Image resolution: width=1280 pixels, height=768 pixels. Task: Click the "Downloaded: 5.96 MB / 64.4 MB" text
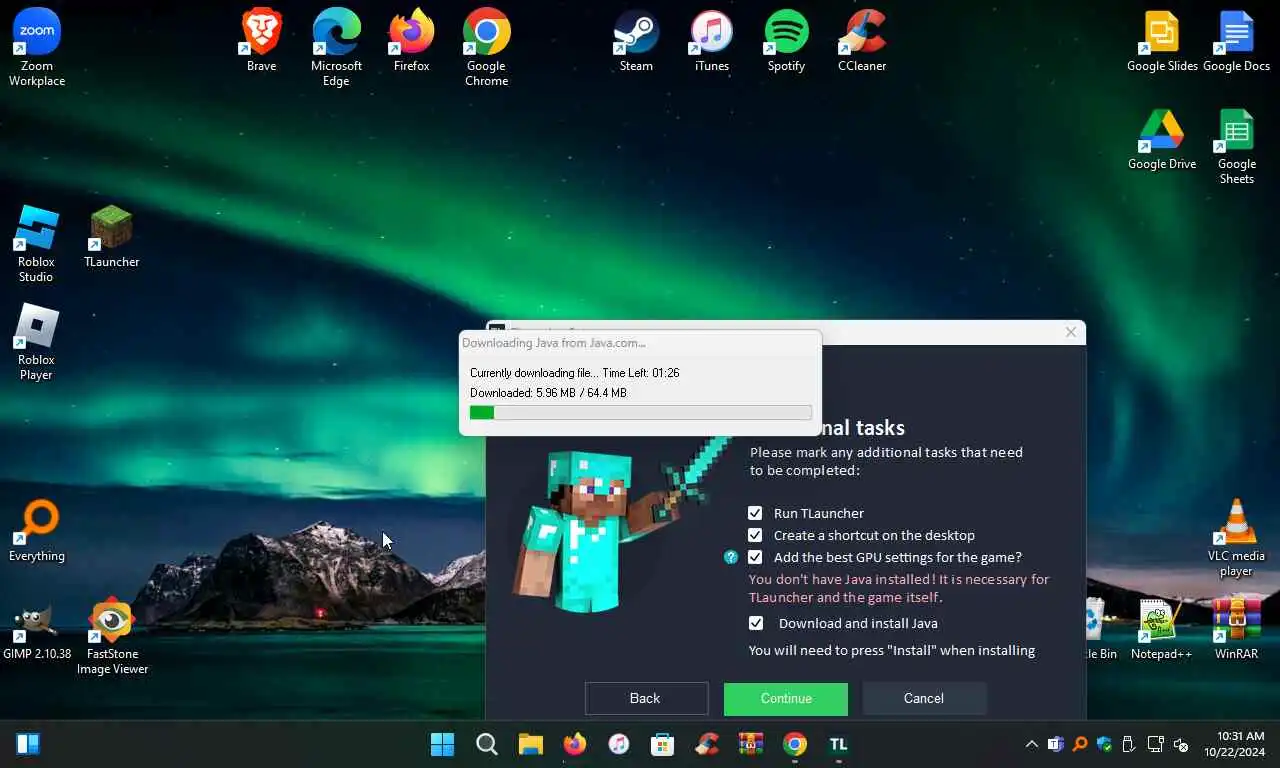point(548,393)
